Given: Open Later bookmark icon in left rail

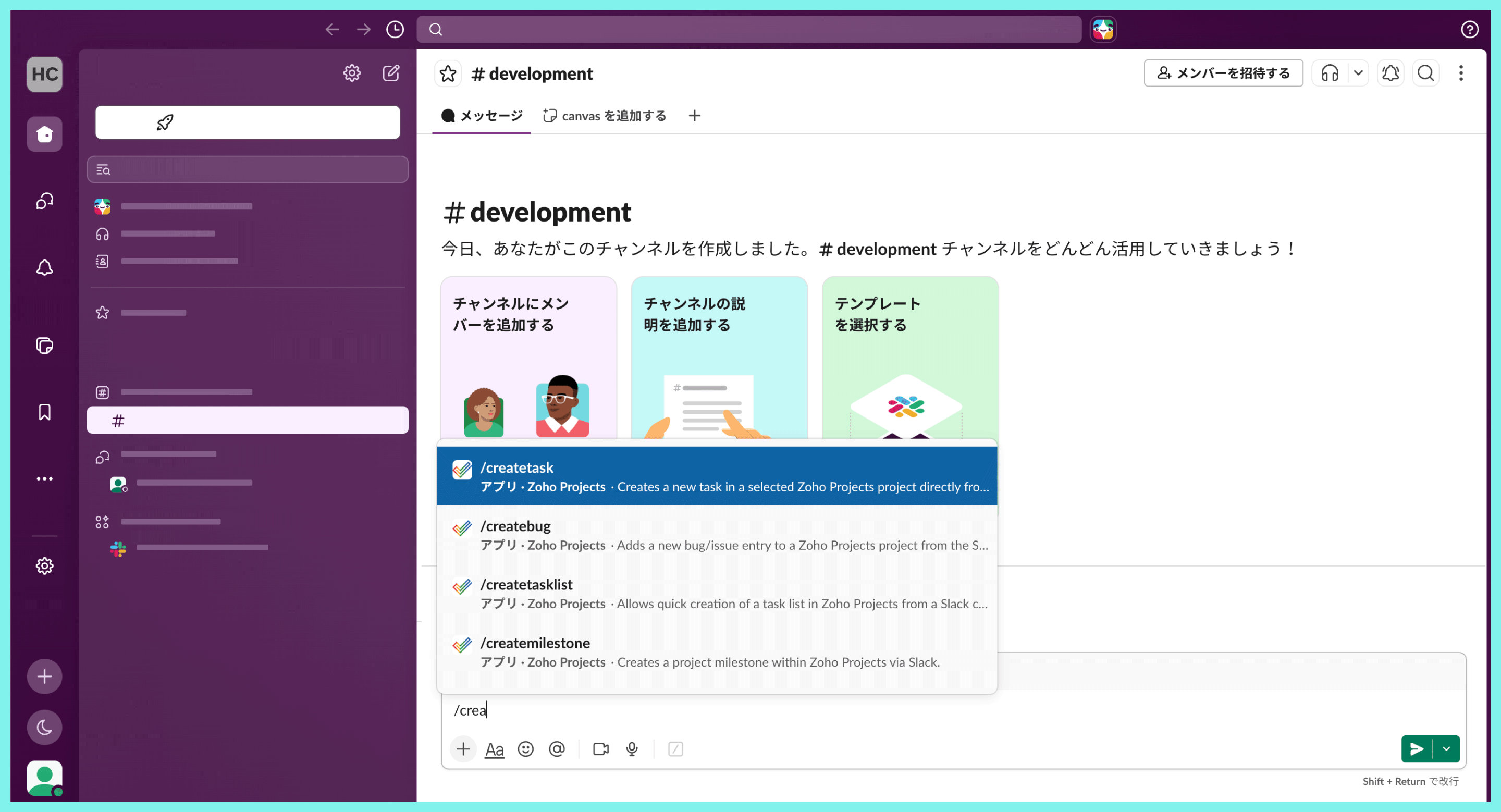Looking at the screenshot, I should [x=44, y=412].
